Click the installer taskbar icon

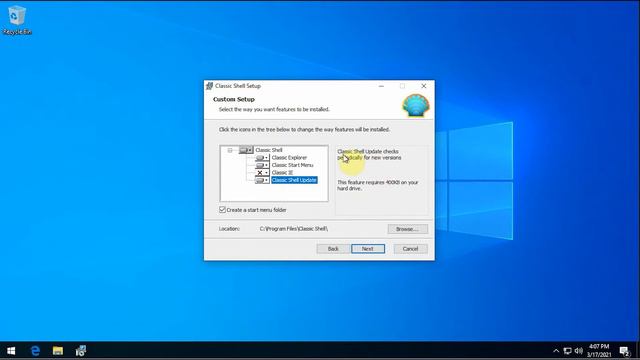pos(80,351)
